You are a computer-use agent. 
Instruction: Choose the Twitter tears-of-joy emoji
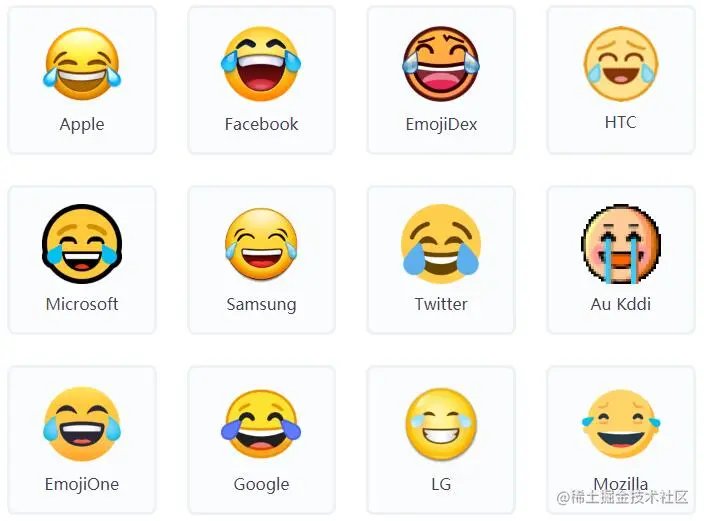[441, 244]
